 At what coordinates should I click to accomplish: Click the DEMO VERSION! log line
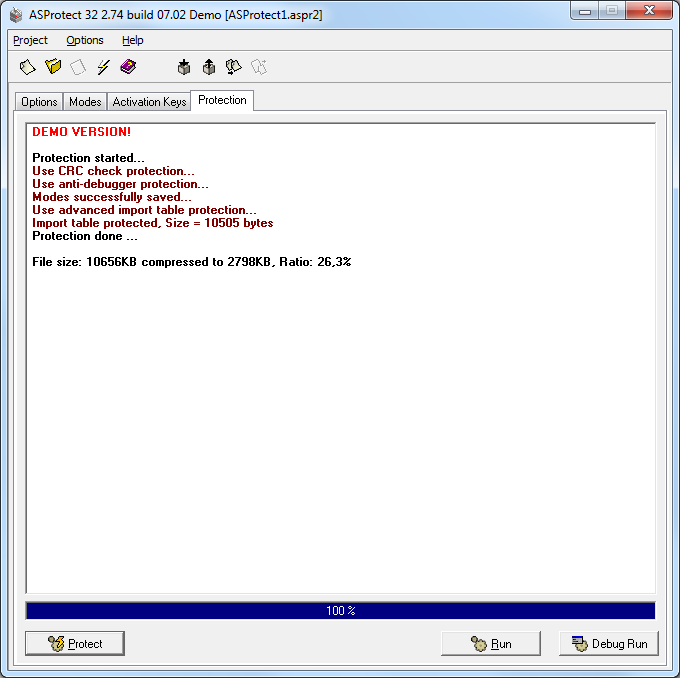coord(82,132)
